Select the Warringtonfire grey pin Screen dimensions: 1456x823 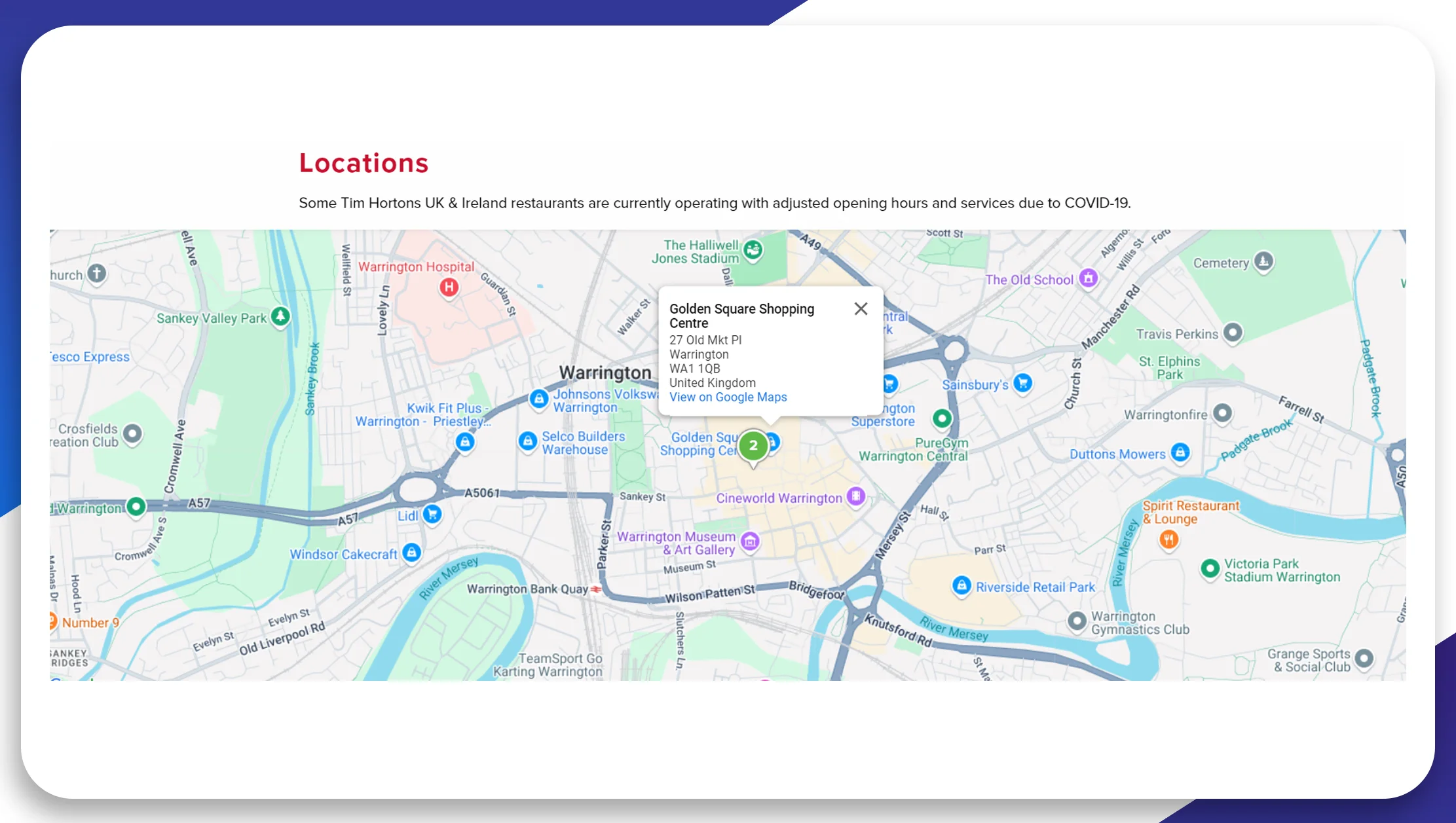[1222, 413]
